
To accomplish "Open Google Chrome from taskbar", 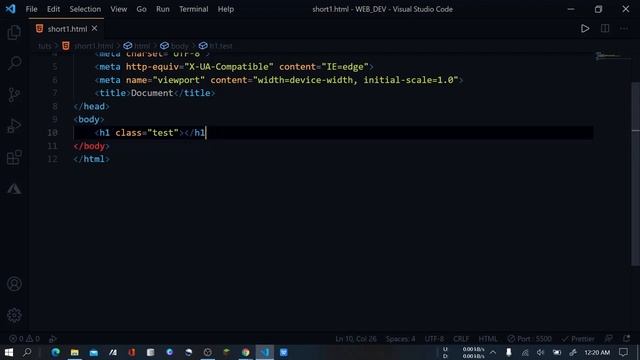I will coord(245,352).
